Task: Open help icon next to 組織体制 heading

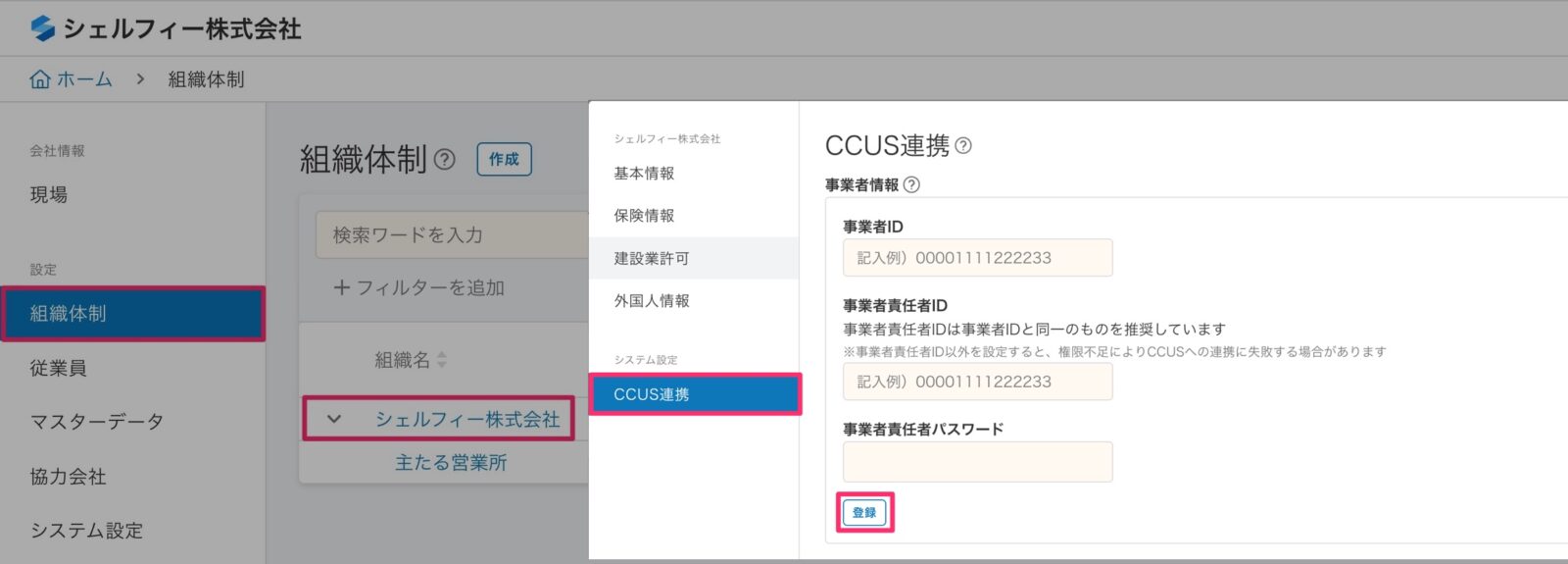Action: (445, 159)
